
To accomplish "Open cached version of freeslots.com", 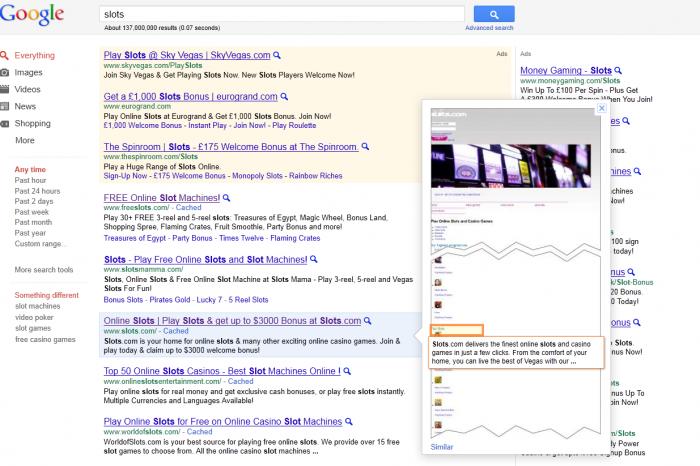I will [x=188, y=208].
